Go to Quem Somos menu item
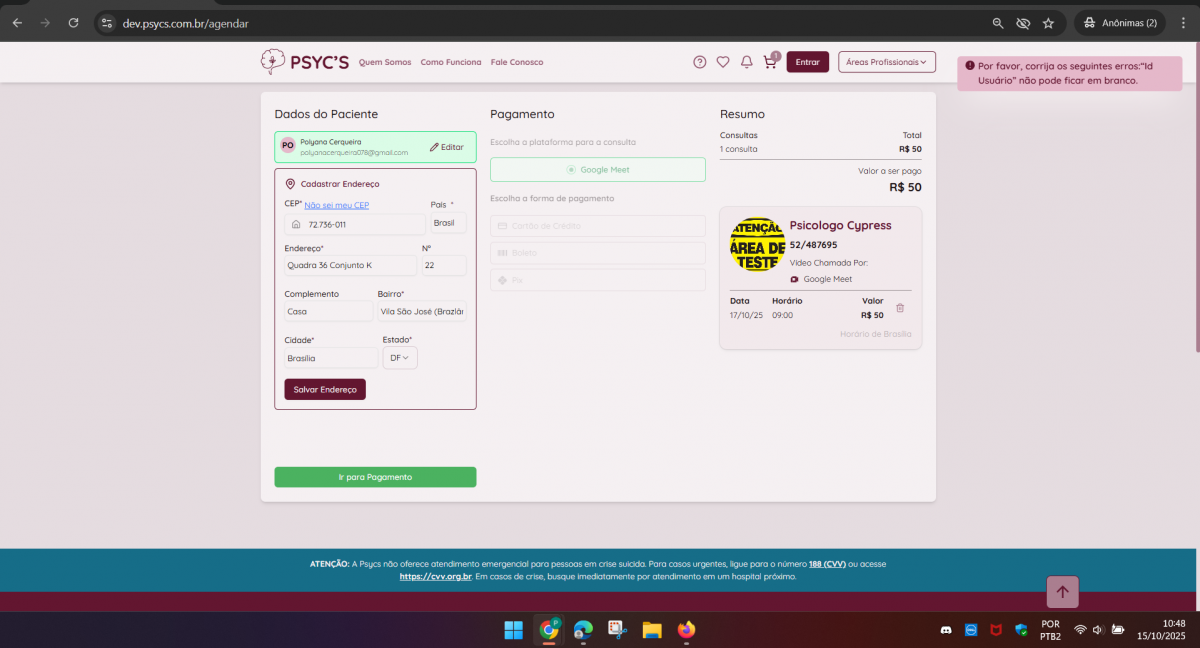This screenshot has width=1200, height=648. 385,62
